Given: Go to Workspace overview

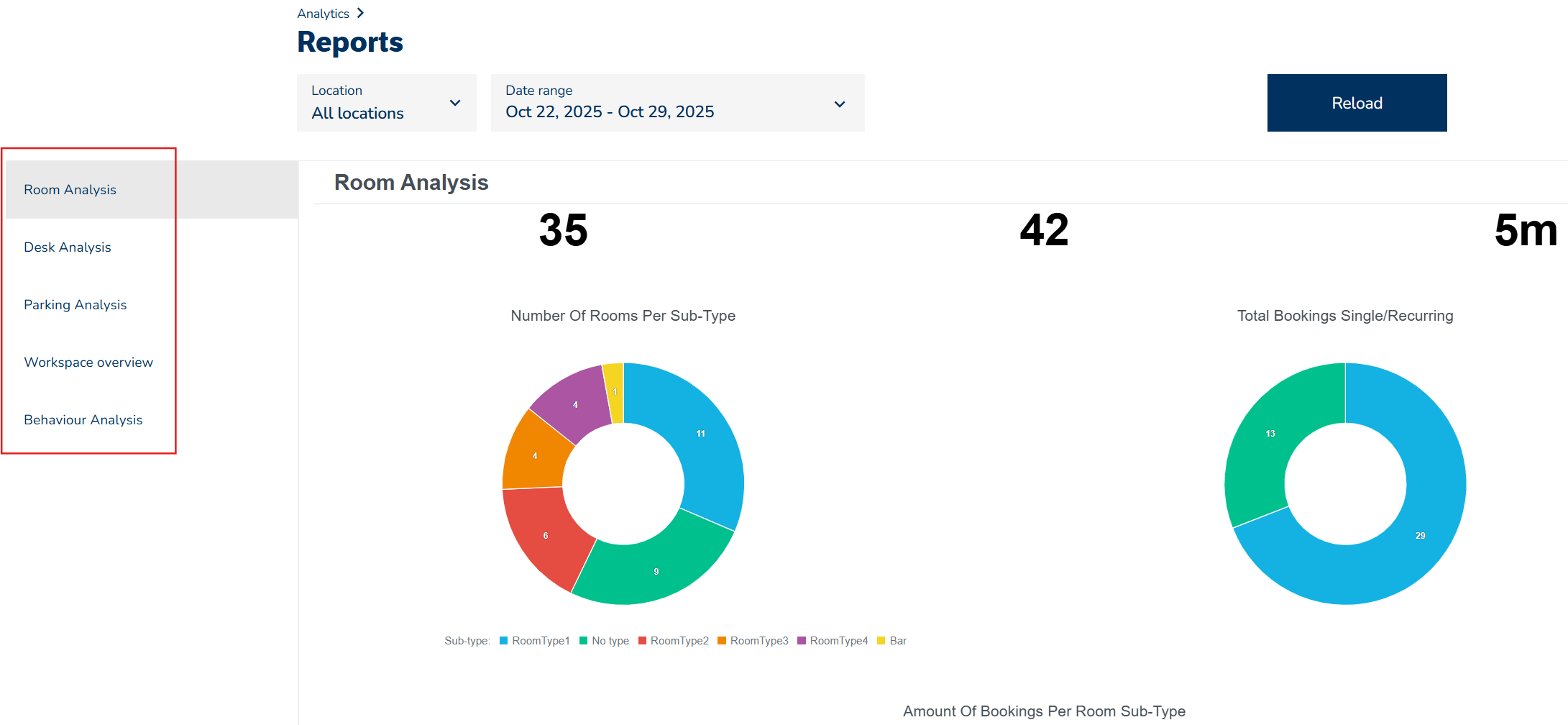Looking at the screenshot, I should (x=88, y=362).
